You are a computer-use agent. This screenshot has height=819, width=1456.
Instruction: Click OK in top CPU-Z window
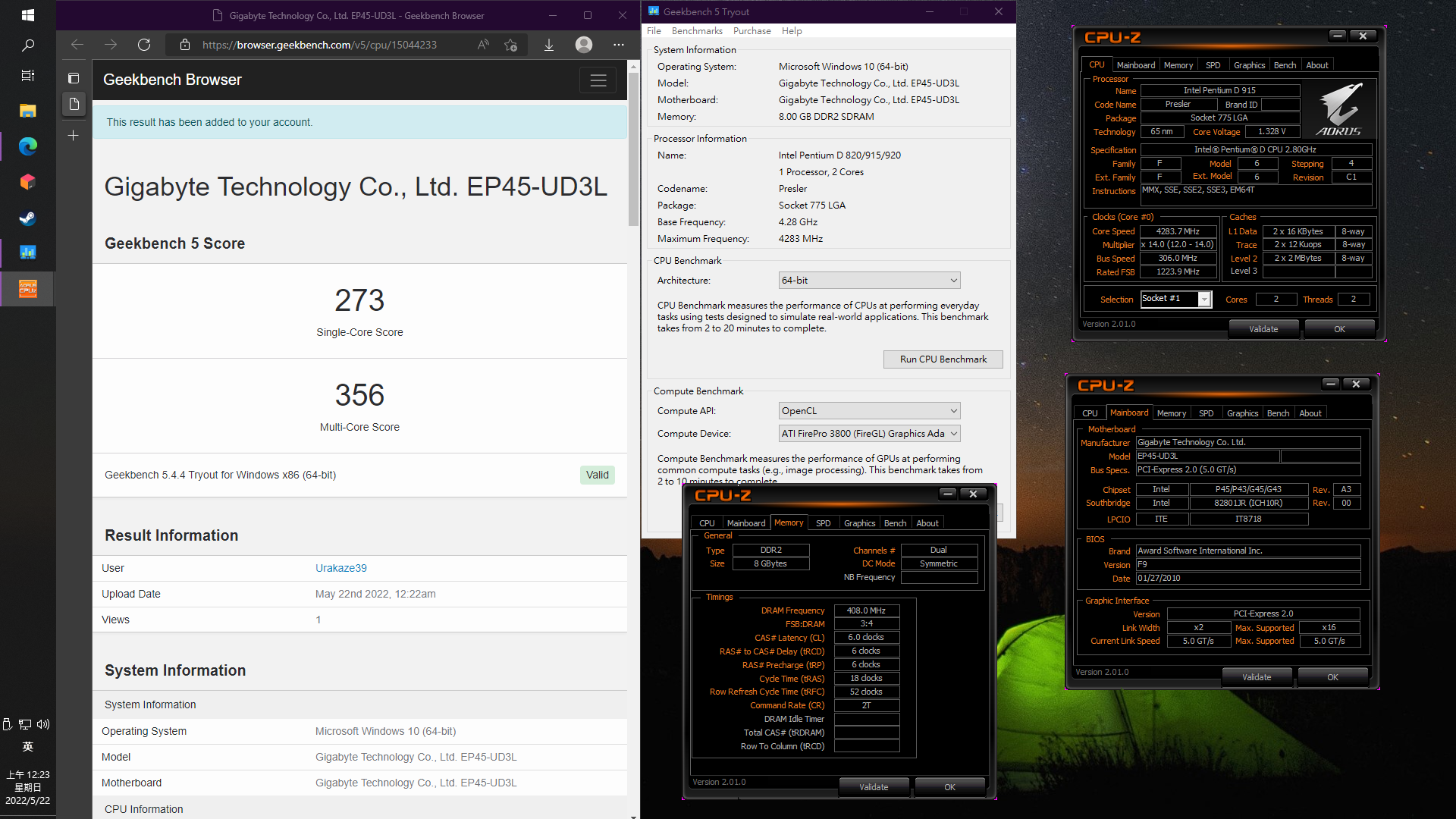1339,329
